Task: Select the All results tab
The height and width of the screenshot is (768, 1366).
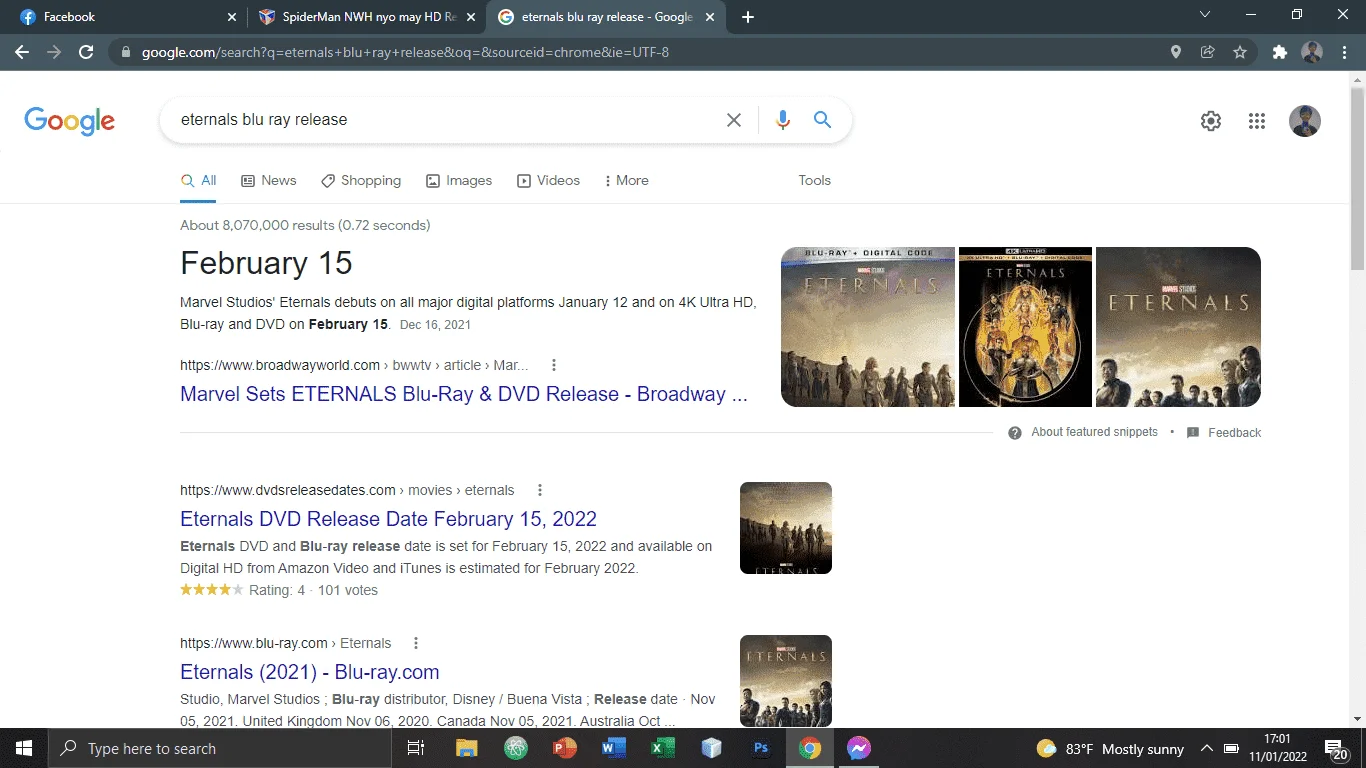Action: coord(198,180)
